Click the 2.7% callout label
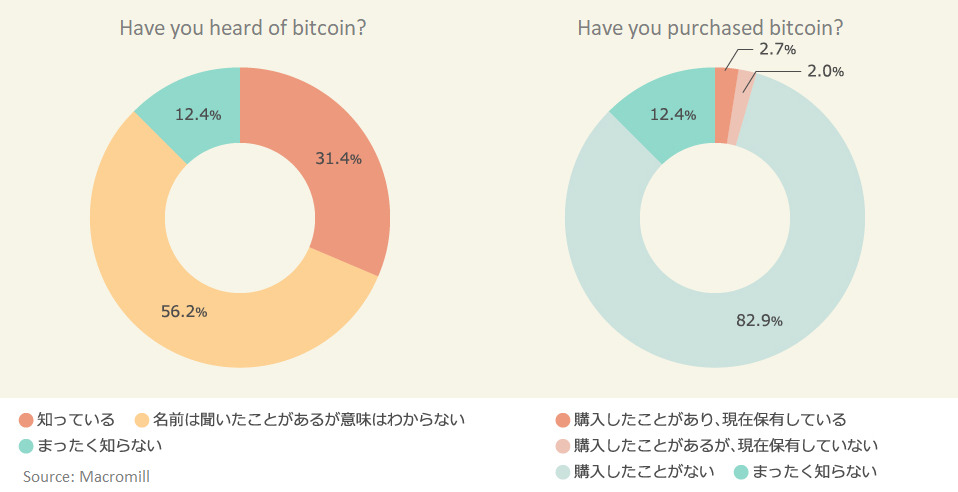 [x=776, y=48]
